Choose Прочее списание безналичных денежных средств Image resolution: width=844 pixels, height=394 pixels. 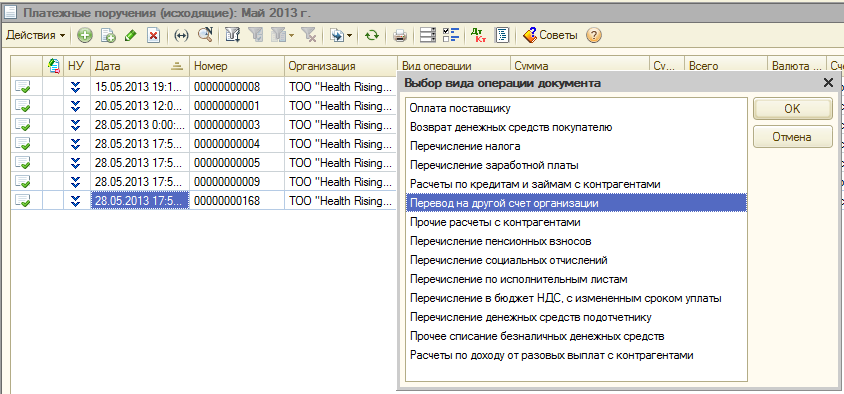tap(576, 336)
